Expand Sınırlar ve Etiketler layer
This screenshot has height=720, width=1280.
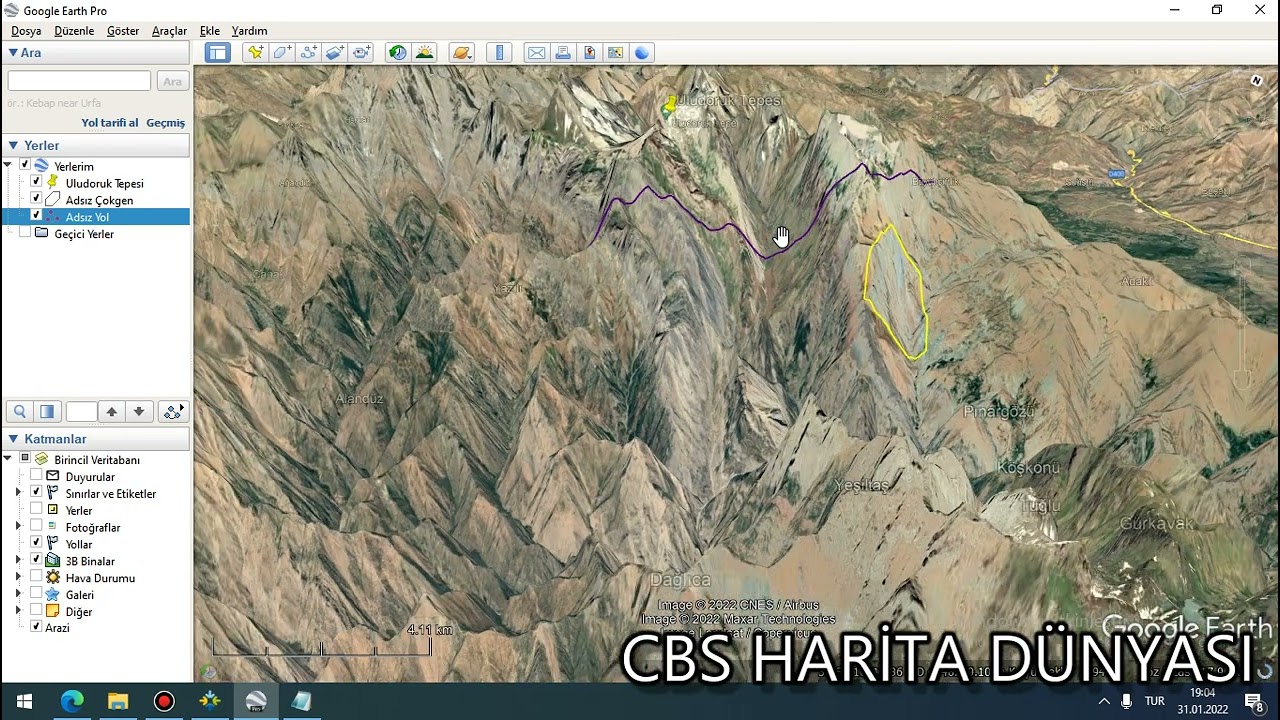pos(18,493)
